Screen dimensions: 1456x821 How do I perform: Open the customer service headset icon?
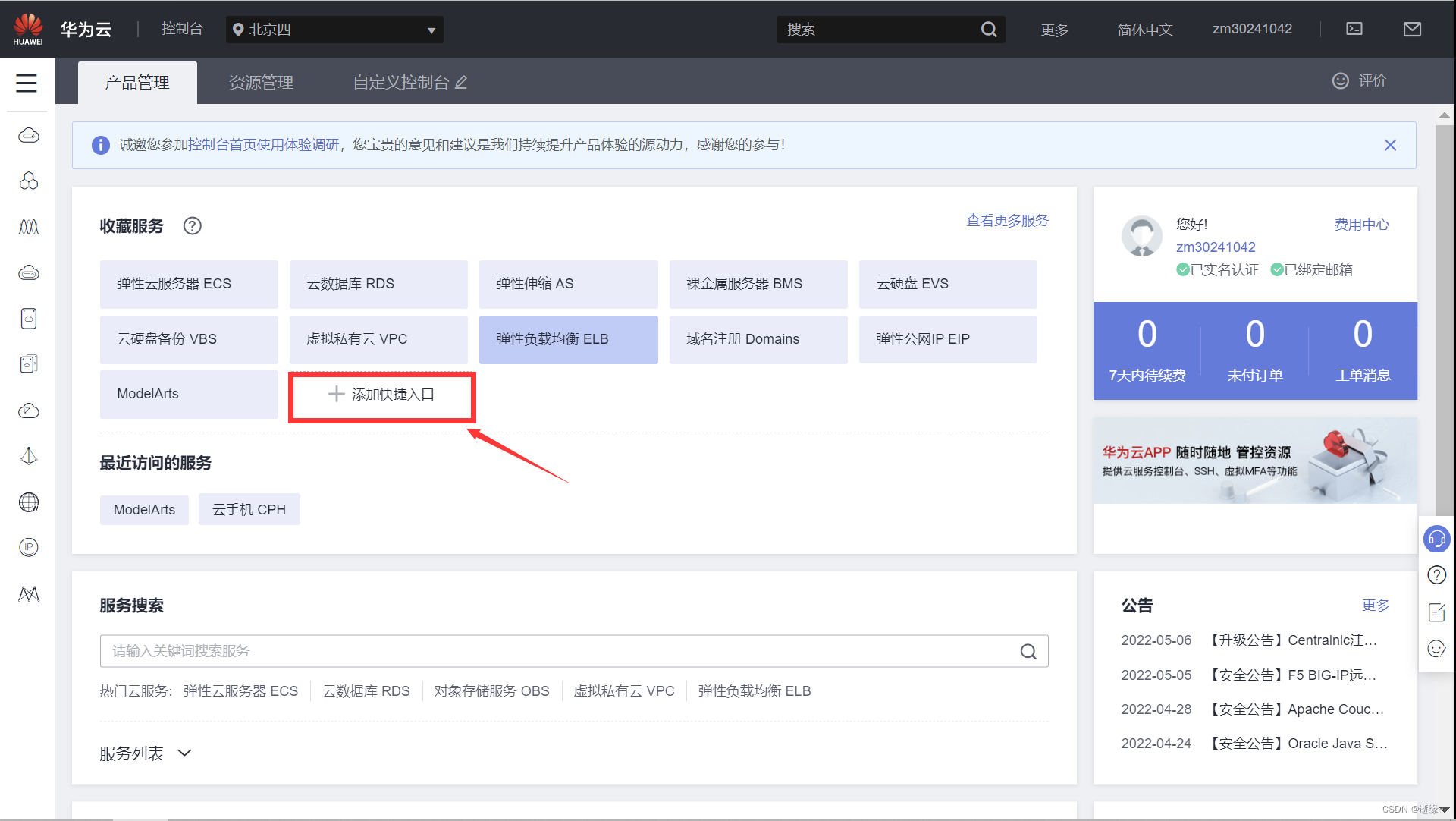point(1437,539)
